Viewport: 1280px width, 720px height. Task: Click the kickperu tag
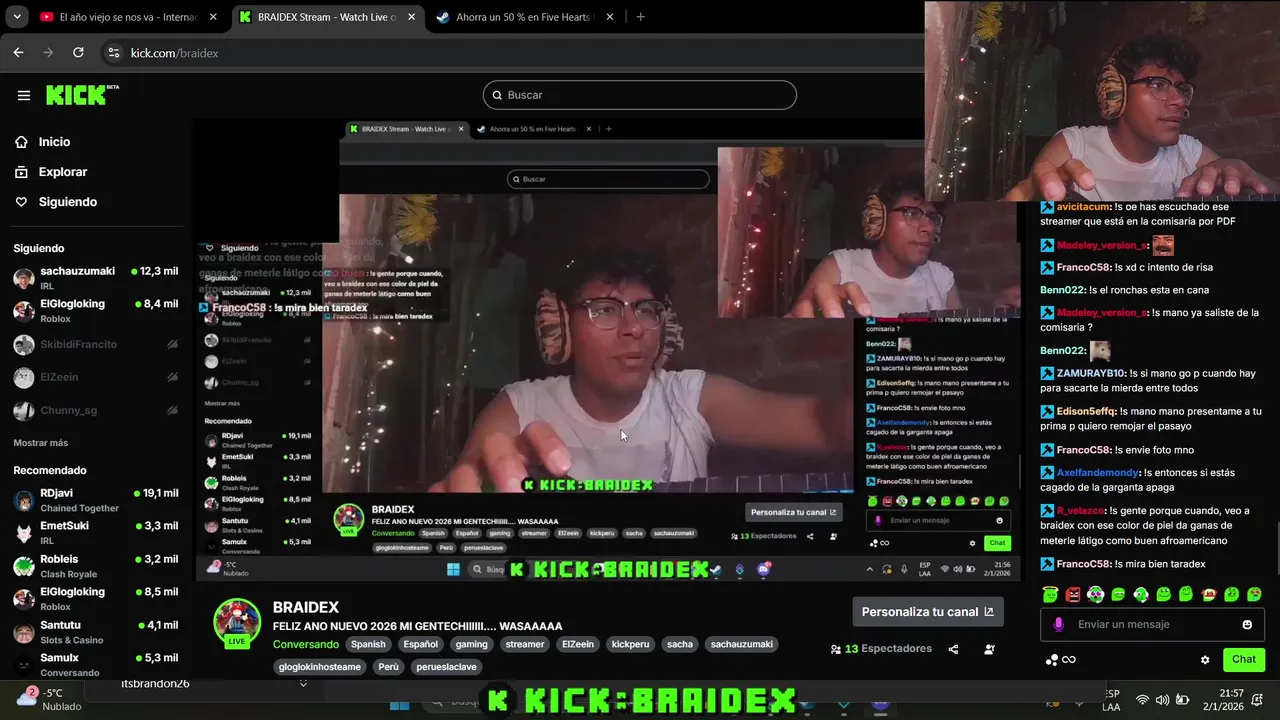click(630, 645)
